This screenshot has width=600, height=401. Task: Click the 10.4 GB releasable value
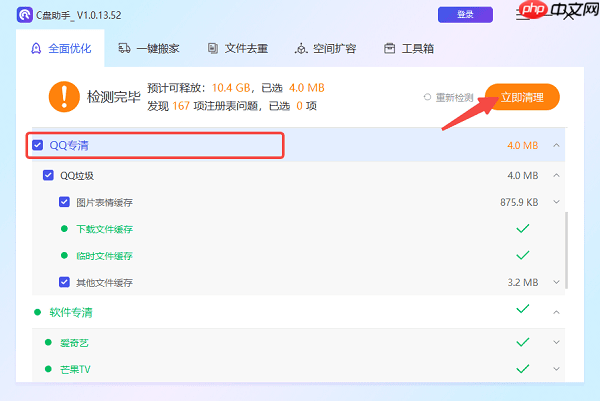[231, 88]
